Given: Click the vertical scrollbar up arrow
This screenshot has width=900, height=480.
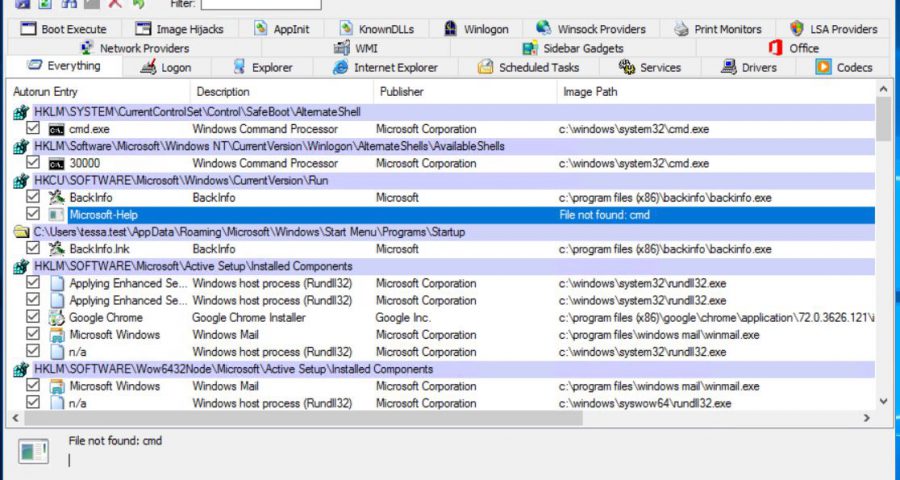Looking at the screenshot, I should tap(883, 90).
